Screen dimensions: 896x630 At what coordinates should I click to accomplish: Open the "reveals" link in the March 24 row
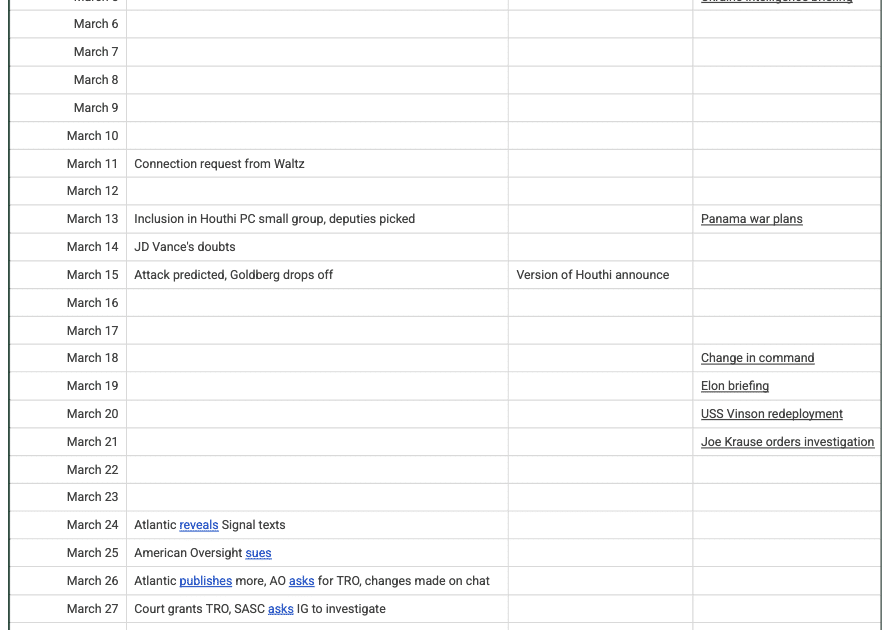tap(199, 525)
